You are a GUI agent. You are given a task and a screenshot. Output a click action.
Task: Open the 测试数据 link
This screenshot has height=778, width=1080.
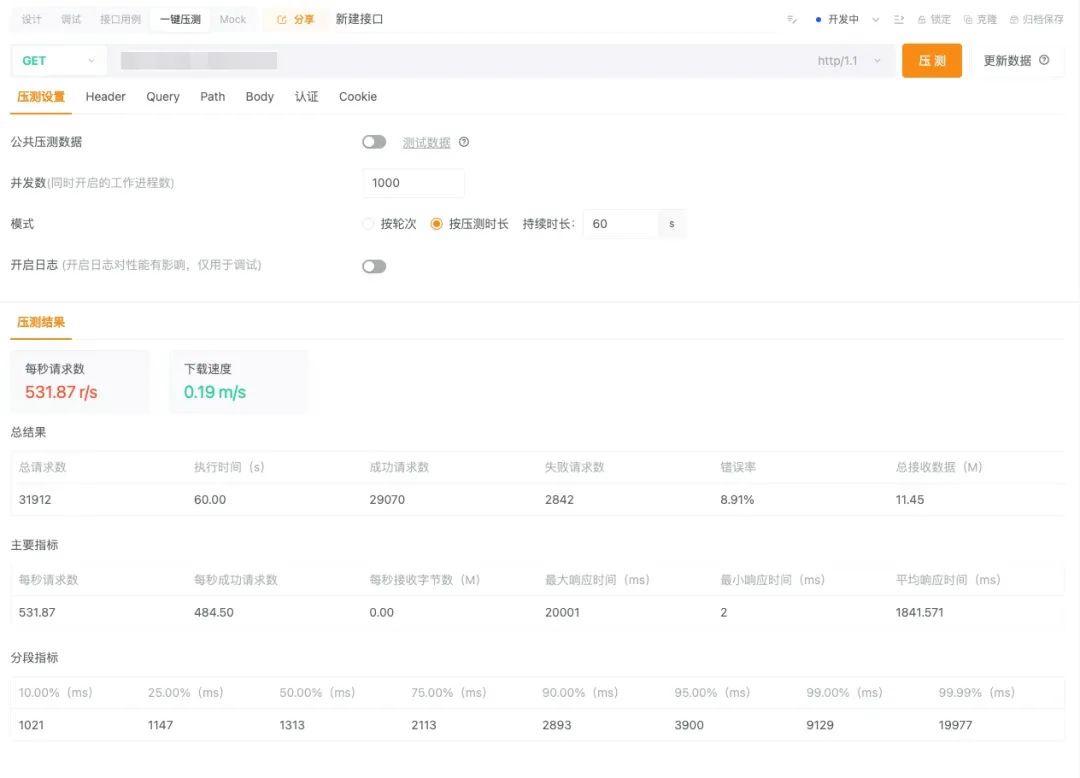(426, 143)
